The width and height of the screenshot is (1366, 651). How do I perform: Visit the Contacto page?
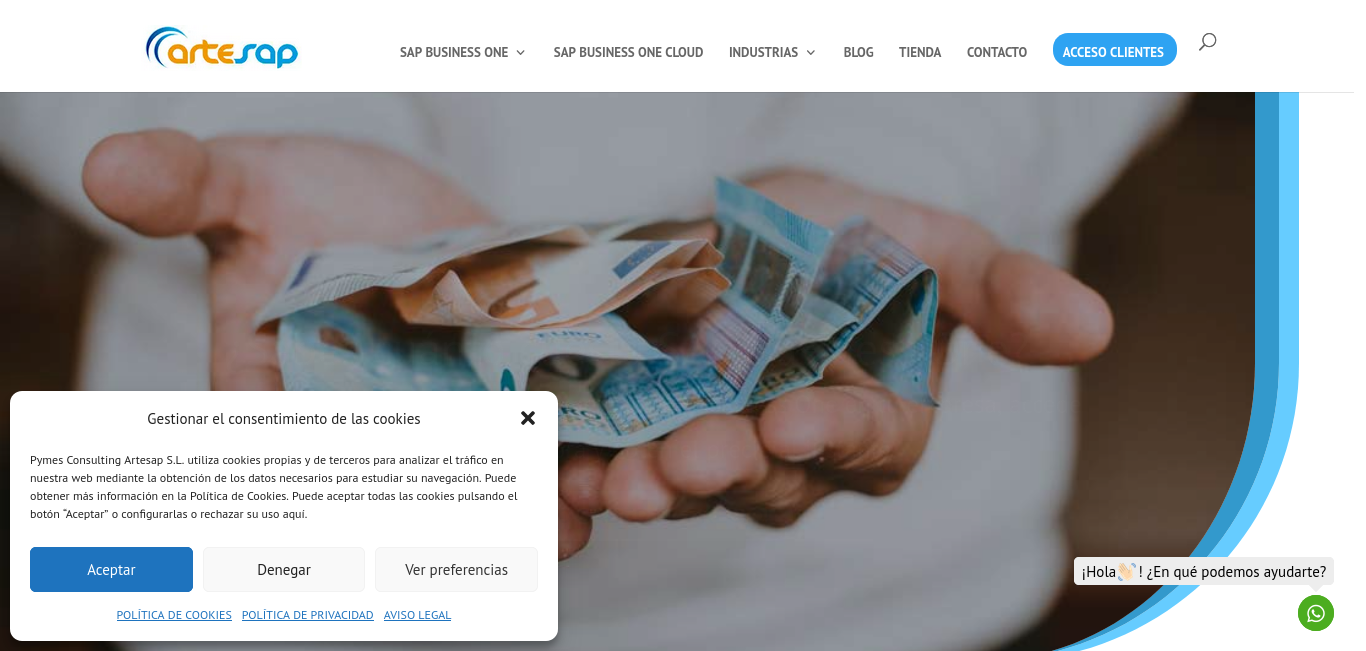(997, 52)
